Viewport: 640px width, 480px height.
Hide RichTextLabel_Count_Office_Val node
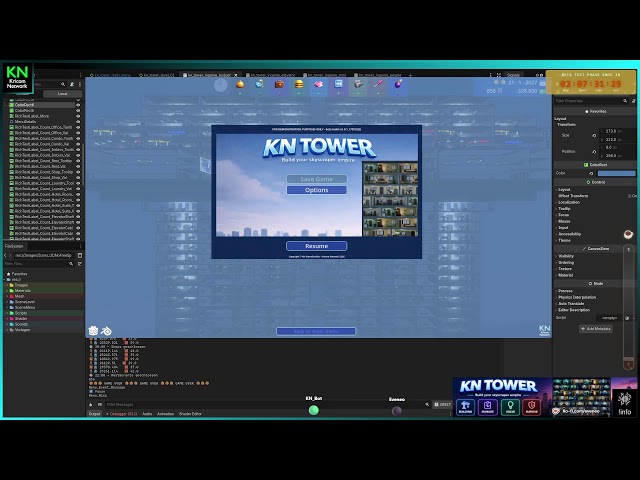[78, 133]
